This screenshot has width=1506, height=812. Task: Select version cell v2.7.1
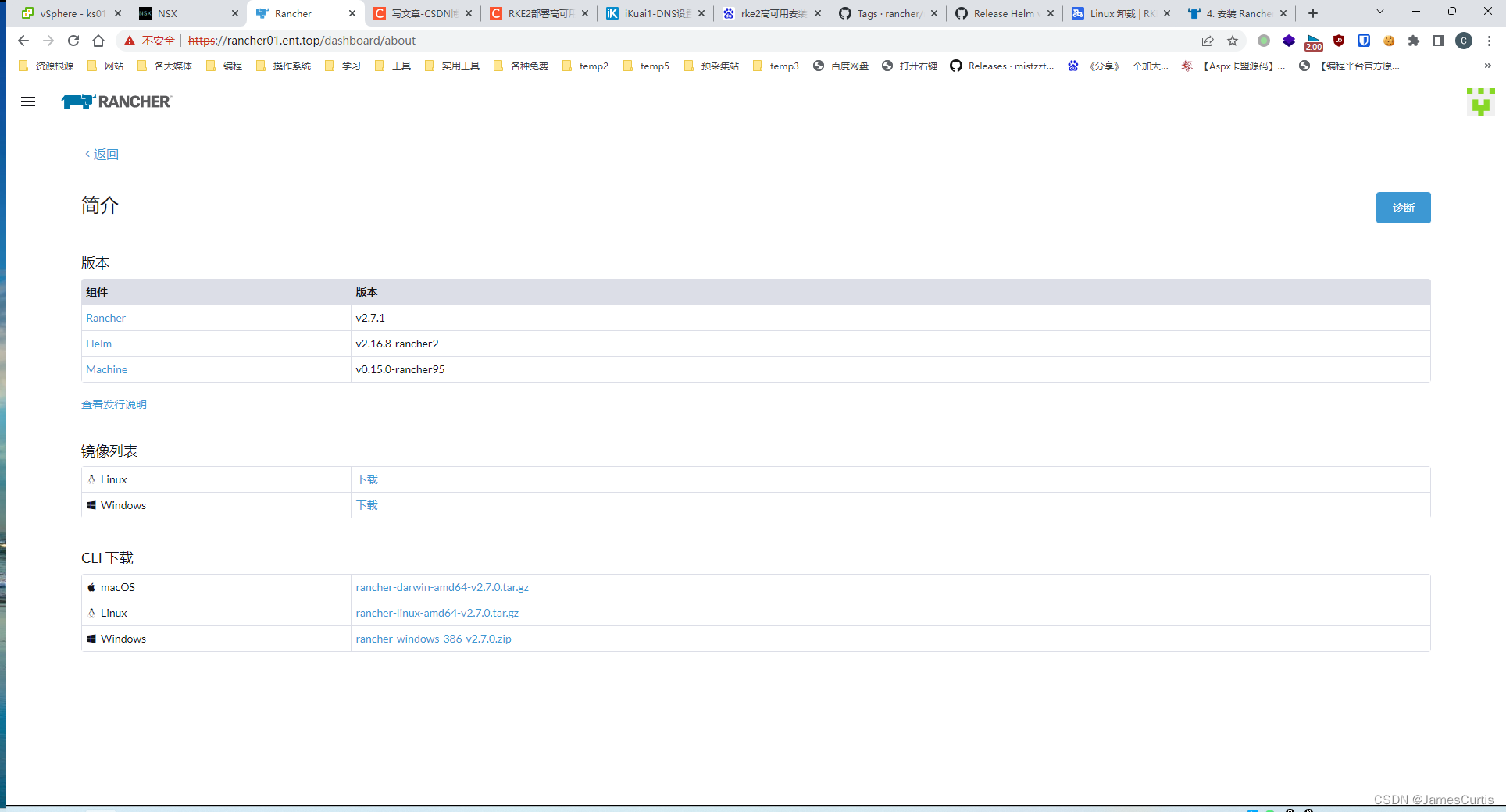pyautogui.click(x=890, y=318)
